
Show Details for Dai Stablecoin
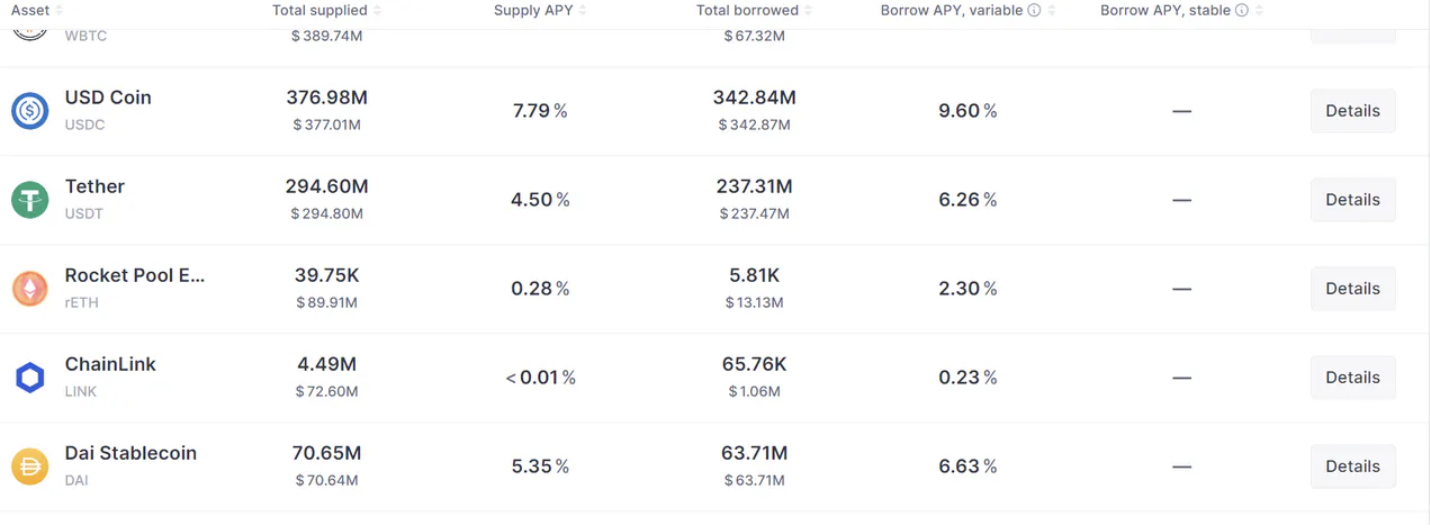point(1352,467)
